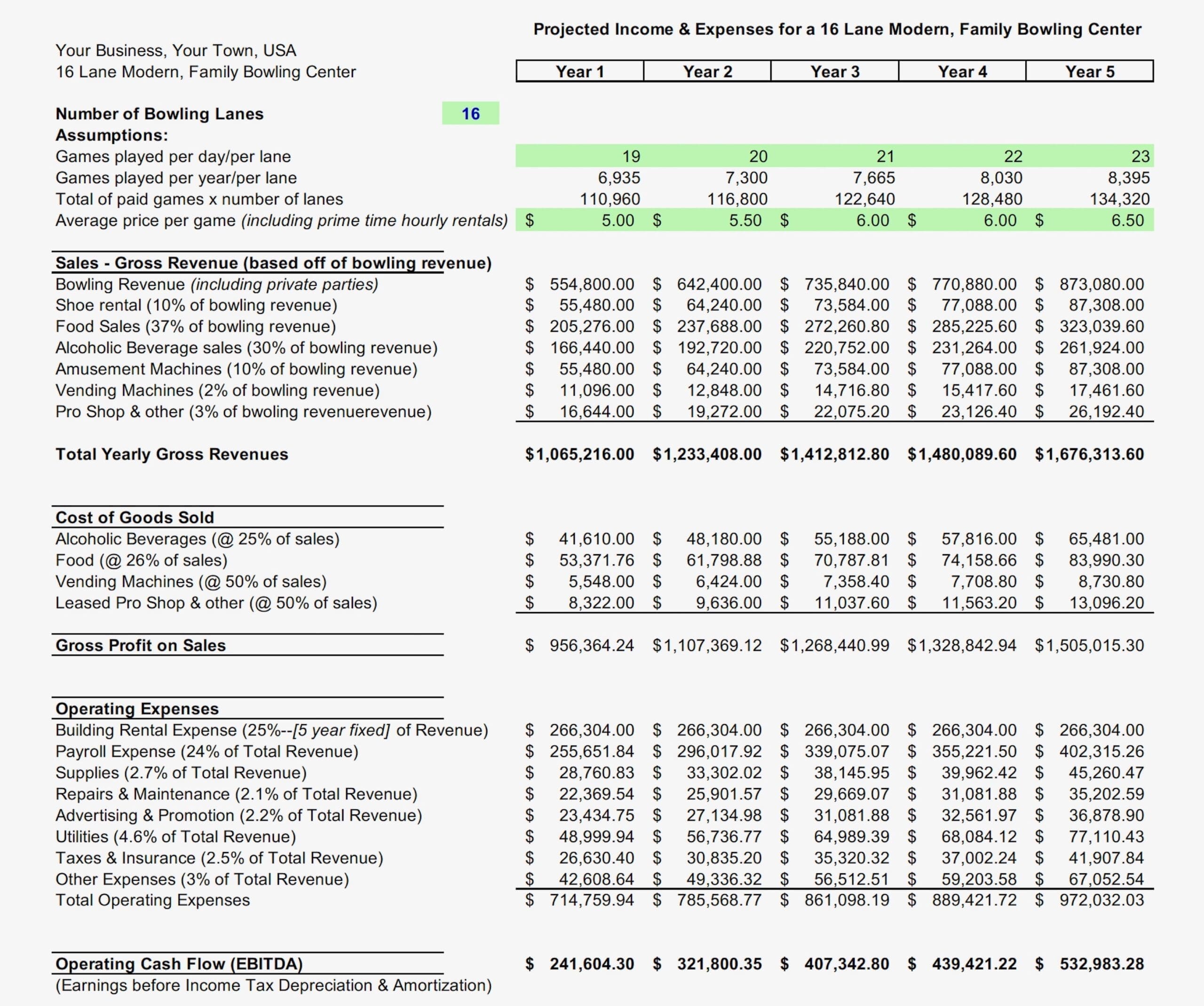Click the Year 3 column header
The width and height of the screenshot is (1204, 1006).
click(x=835, y=71)
